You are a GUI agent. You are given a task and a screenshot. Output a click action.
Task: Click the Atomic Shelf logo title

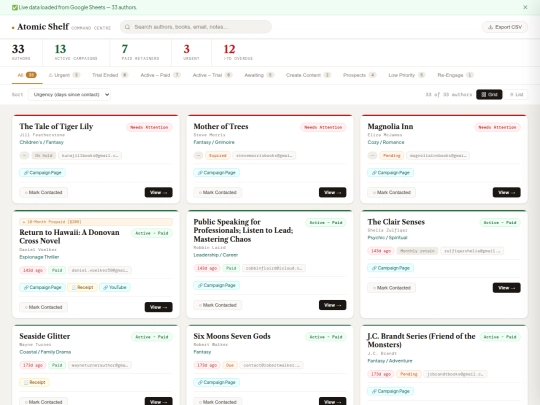tap(43, 27)
